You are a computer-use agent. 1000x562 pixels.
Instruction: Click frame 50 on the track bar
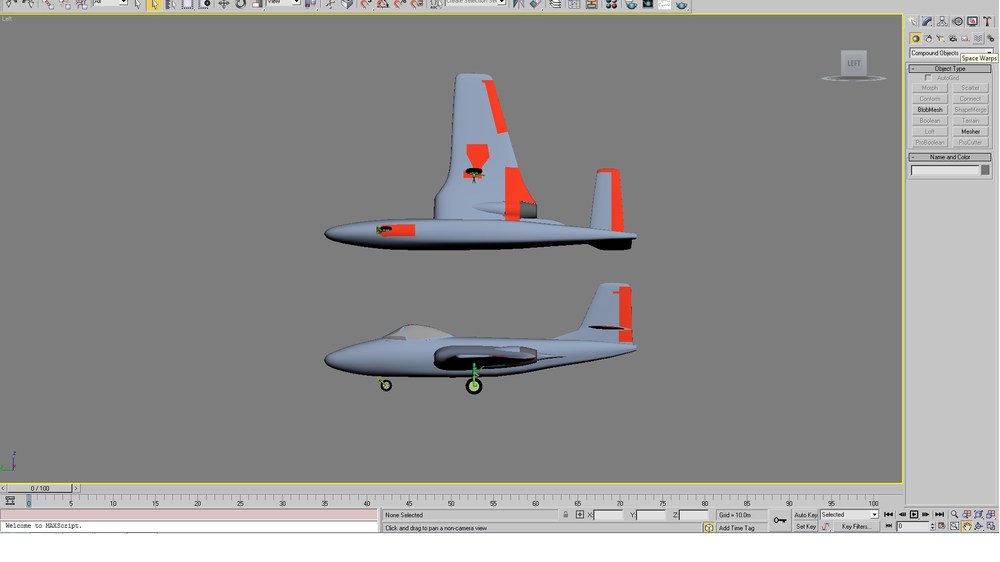click(x=451, y=503)
